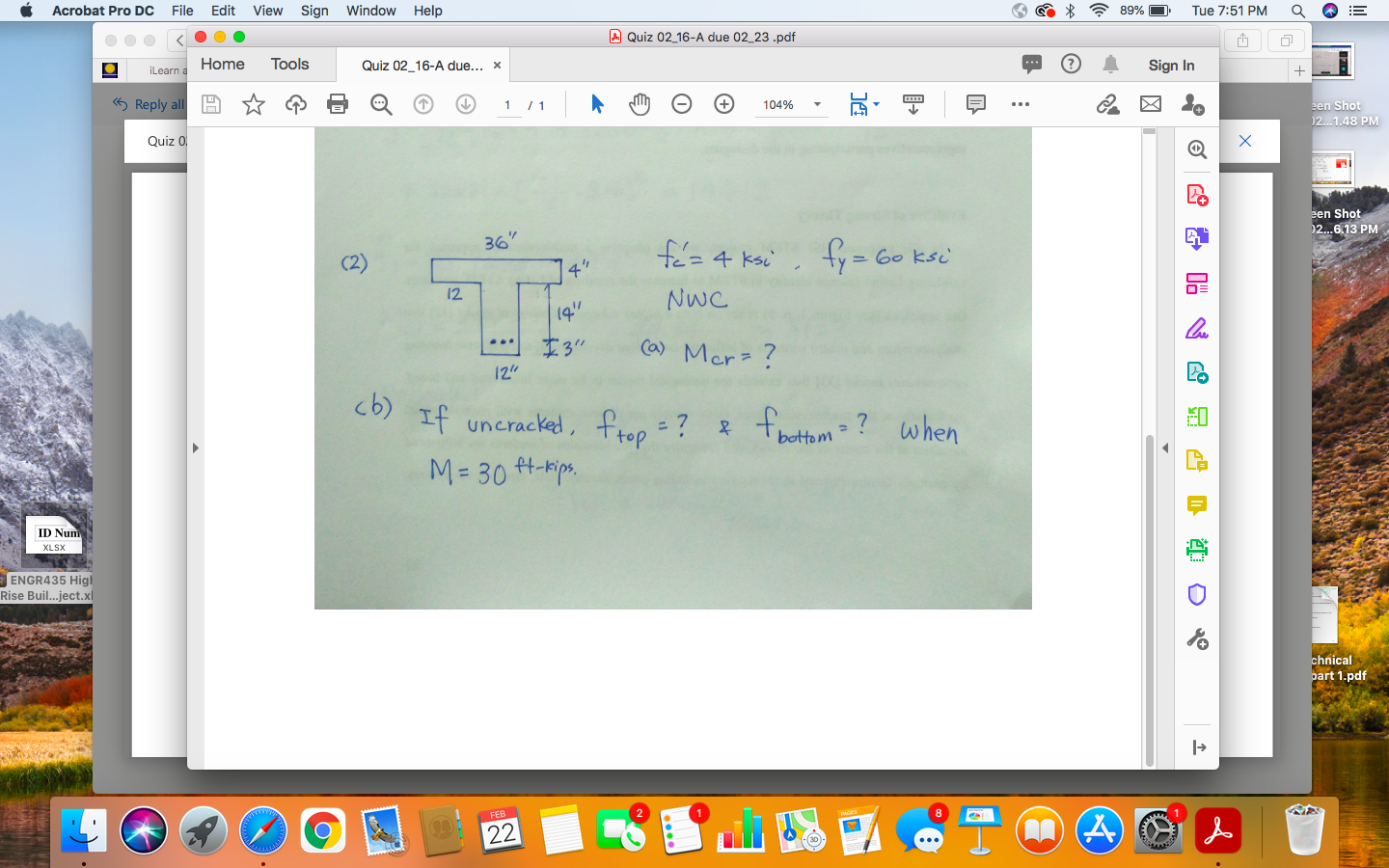Viewport: 1389px width, 868px height.
Task: Open the search tool in right pane
Action: click(x=1197, y=149)
